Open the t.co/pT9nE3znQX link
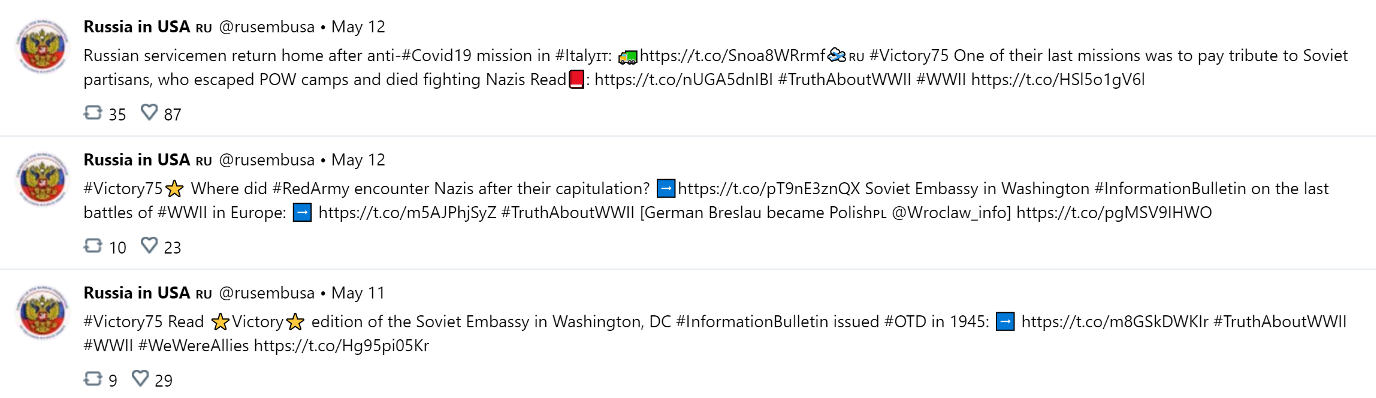The width and height of the screenshot is (1376, 398). click(769, 188)
